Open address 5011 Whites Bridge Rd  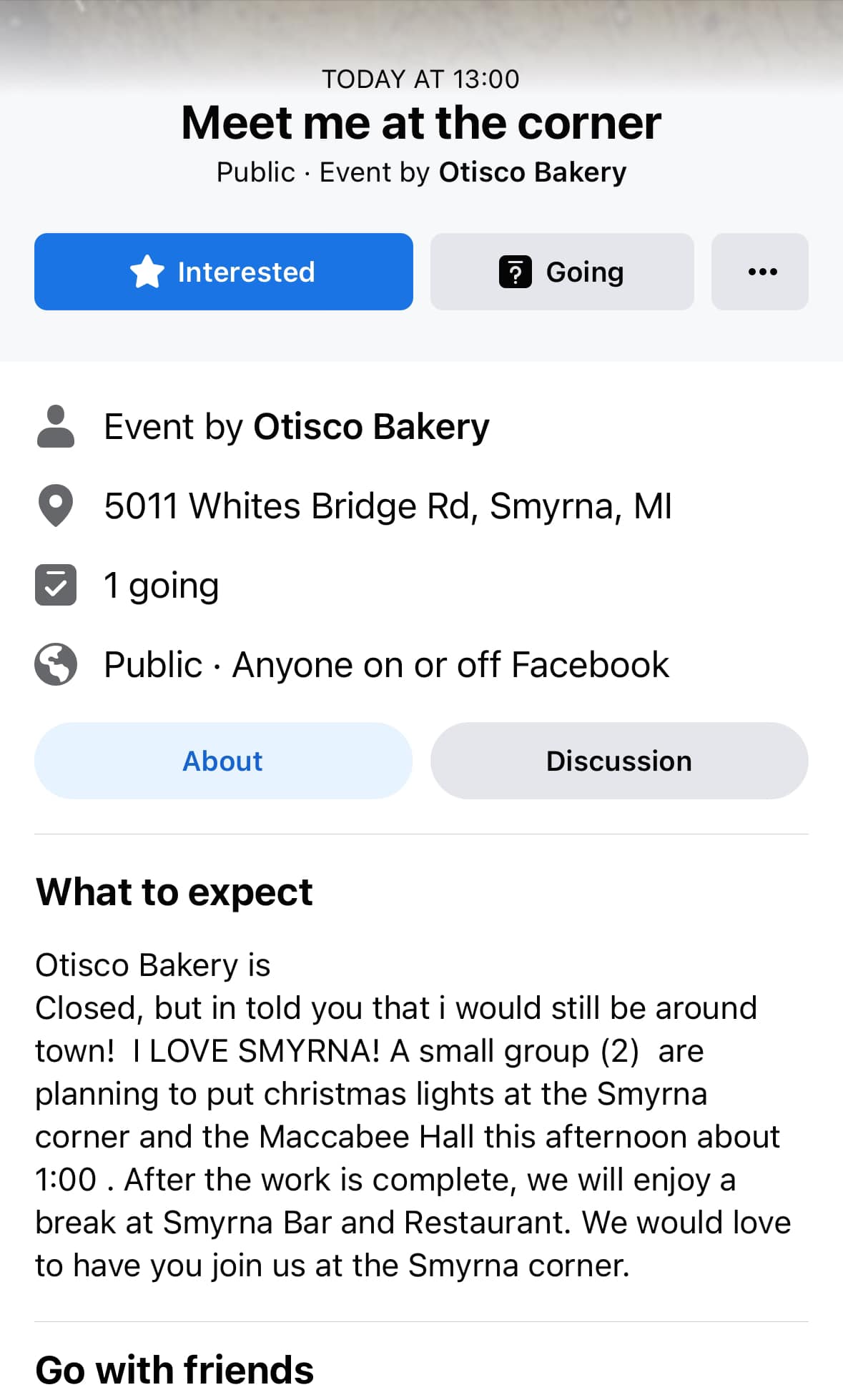coord(388,506)
